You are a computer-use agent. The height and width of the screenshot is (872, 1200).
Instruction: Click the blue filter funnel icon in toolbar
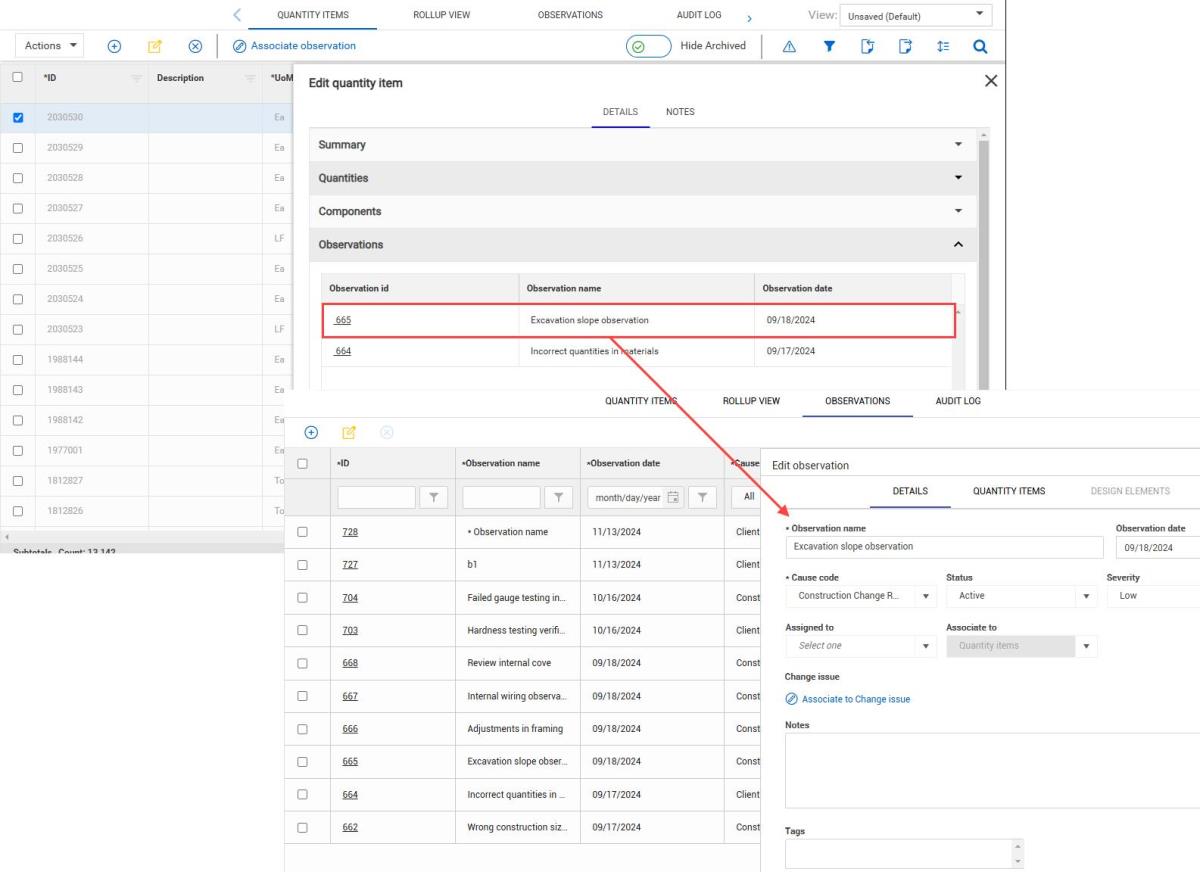coord(829,46)
